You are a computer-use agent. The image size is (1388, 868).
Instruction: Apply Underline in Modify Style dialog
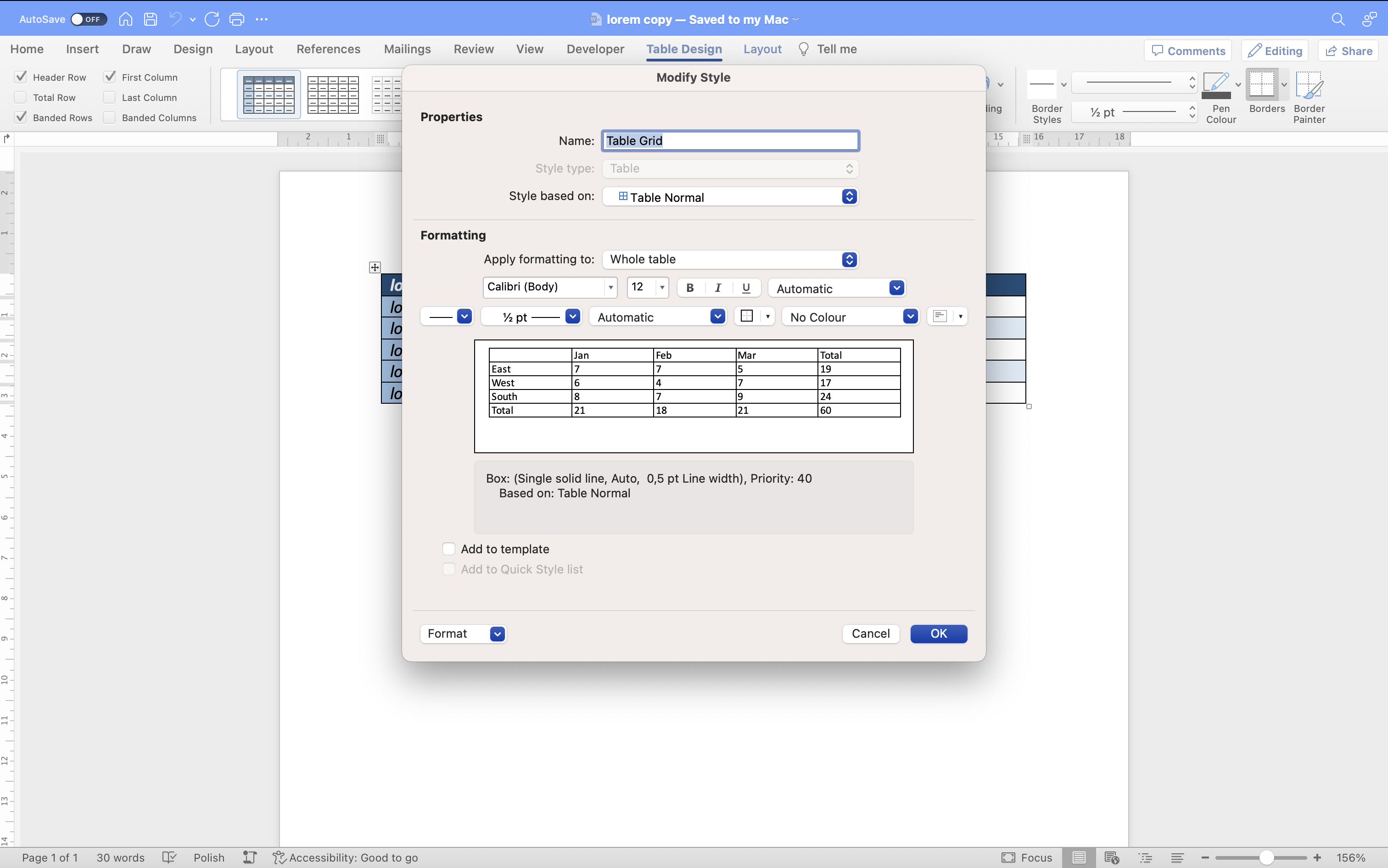point(746,288)
